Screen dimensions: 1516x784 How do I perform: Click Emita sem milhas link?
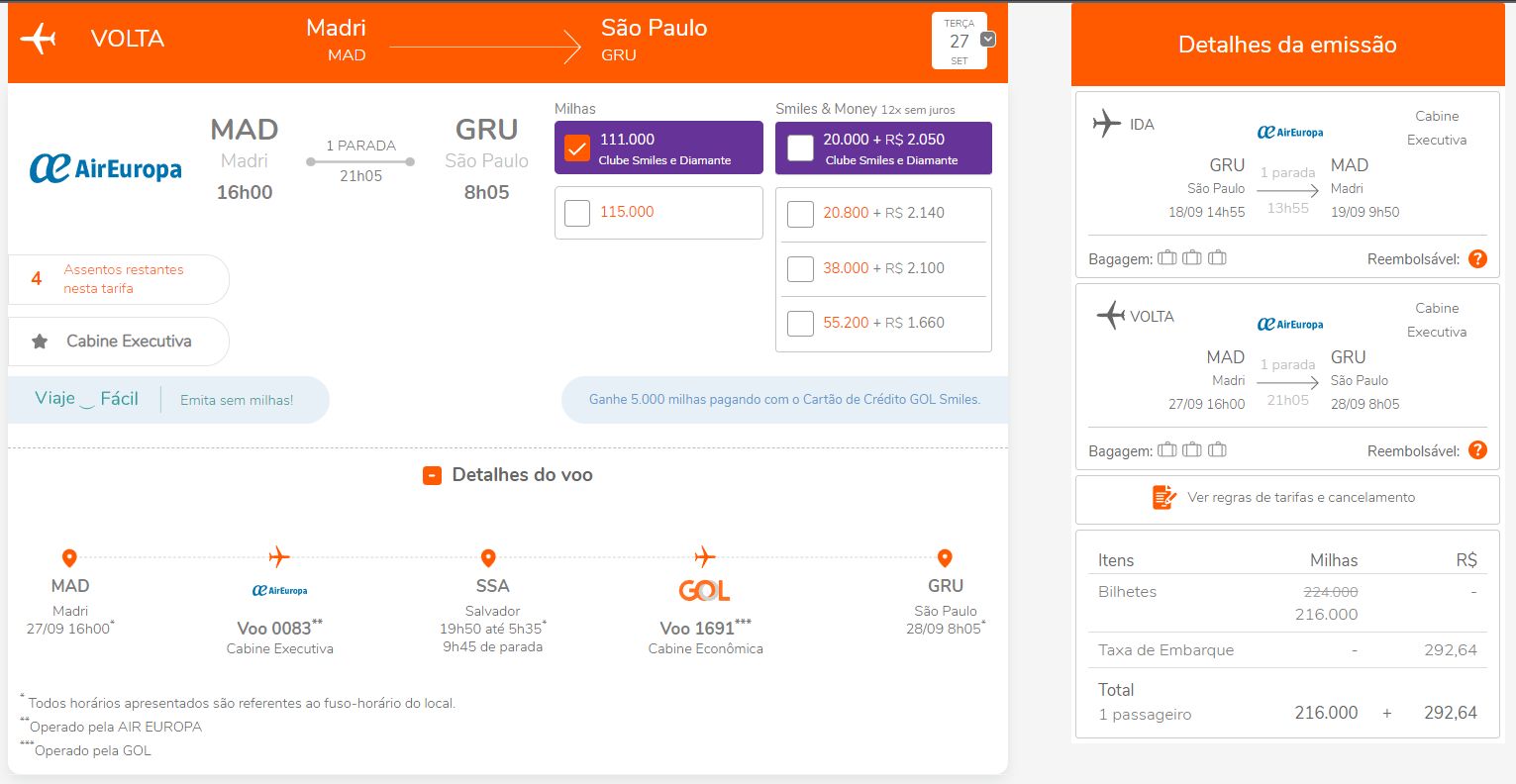(237, 401)
